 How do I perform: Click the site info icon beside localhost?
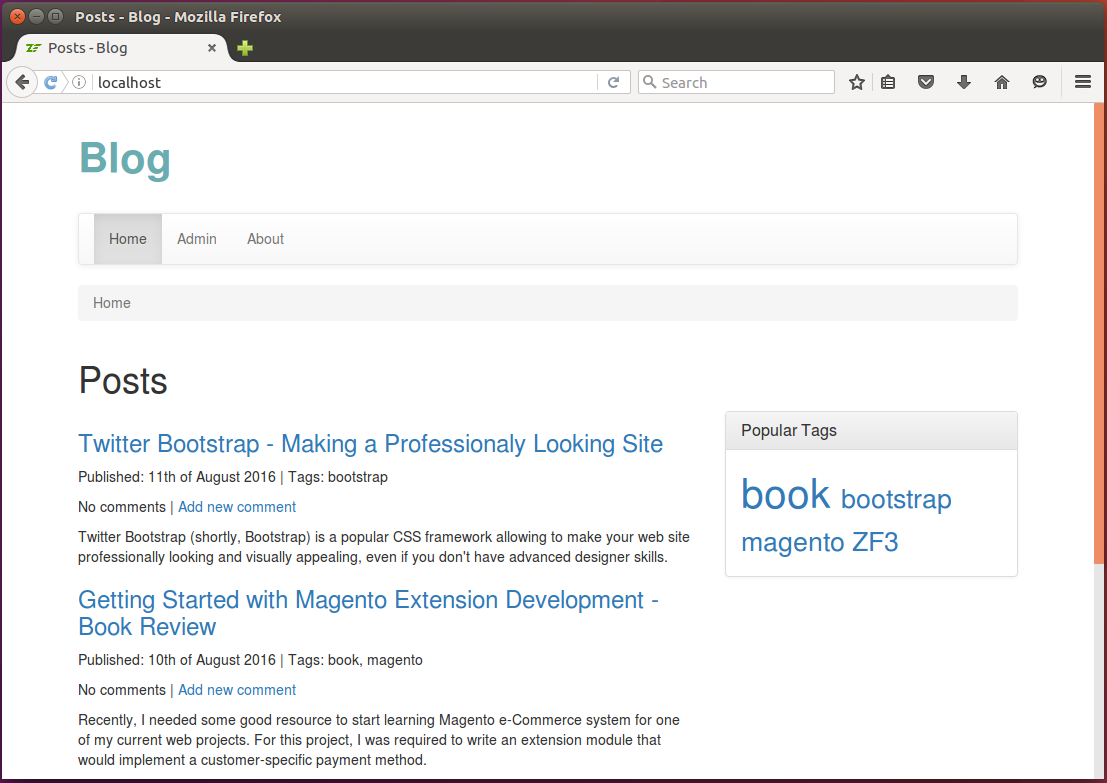click(79, 83)
